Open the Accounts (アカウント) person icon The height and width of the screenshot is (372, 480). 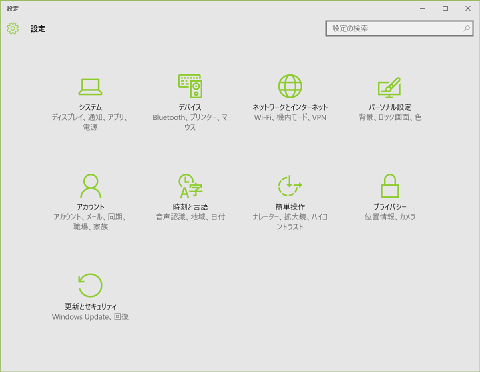[x=90, y=186]
